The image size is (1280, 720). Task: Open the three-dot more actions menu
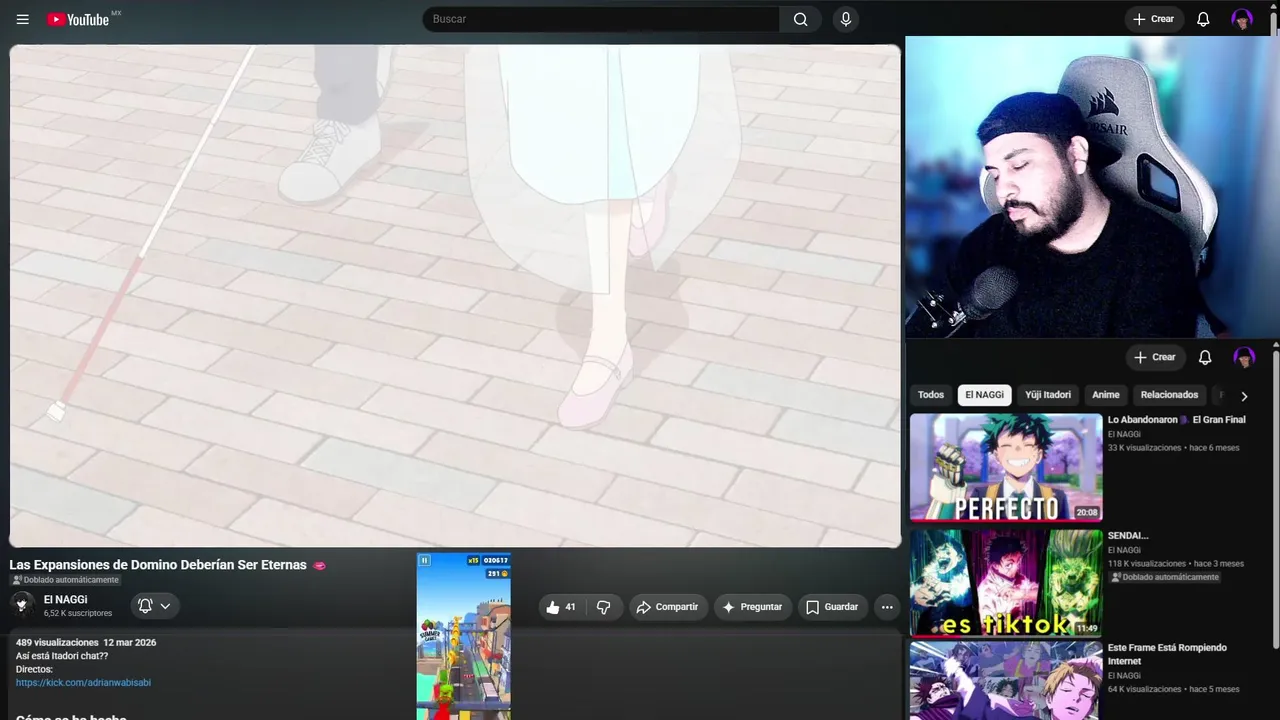point(887,607)
